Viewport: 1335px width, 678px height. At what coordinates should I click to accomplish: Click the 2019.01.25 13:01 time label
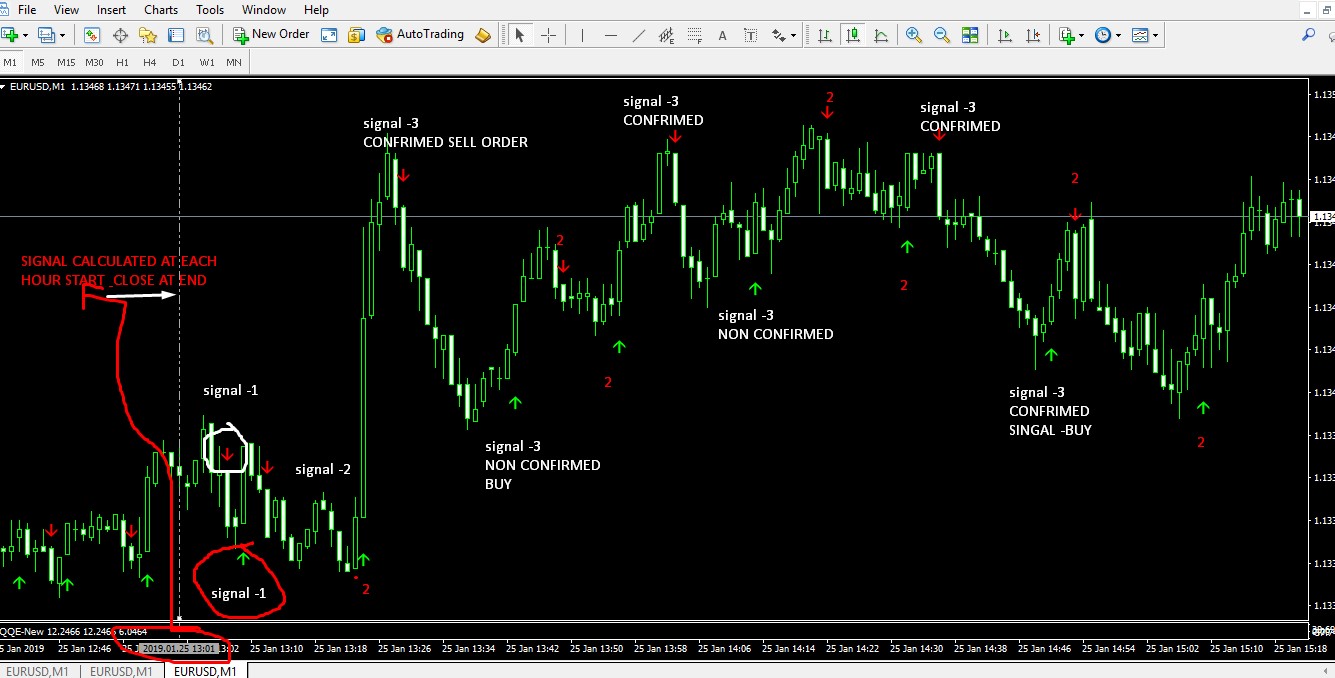click(x=178, y=648)
